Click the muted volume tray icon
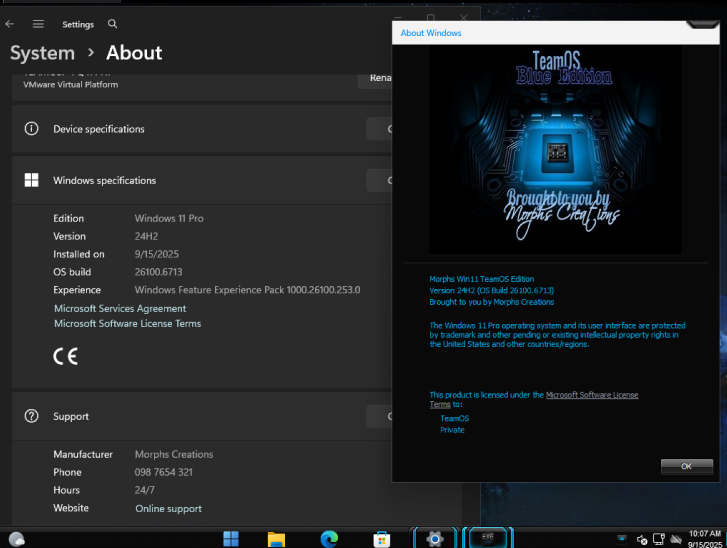 click(642, 539)
